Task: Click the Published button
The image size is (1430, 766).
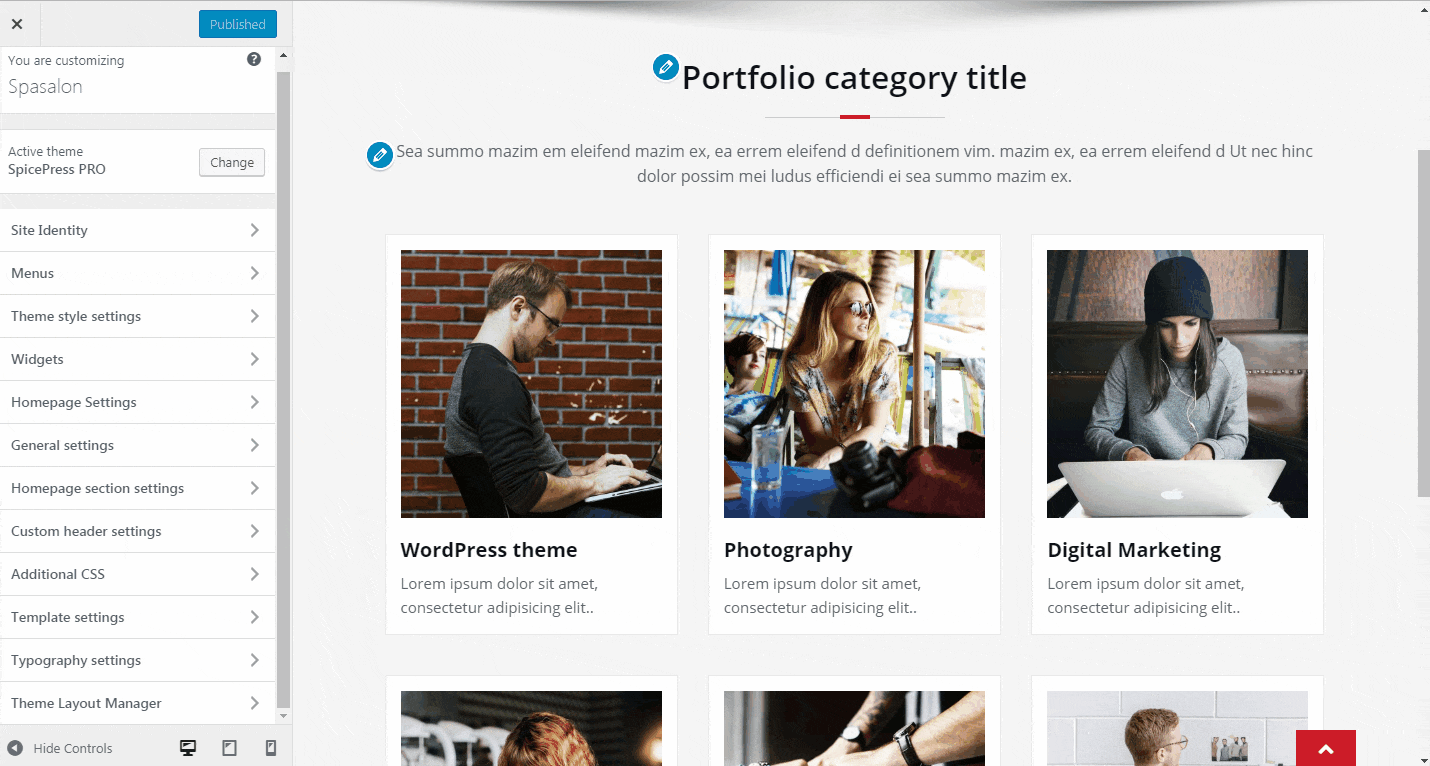Action: click(x=238, y=24)
